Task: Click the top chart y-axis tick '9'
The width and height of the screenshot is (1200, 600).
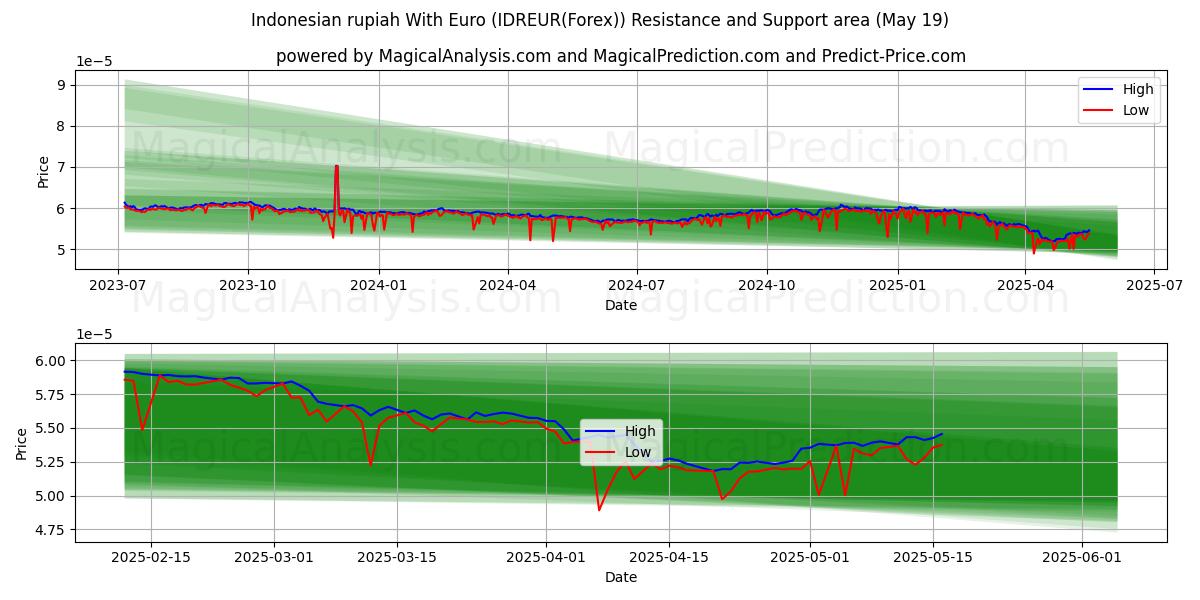Action: [x=61, y=85]
